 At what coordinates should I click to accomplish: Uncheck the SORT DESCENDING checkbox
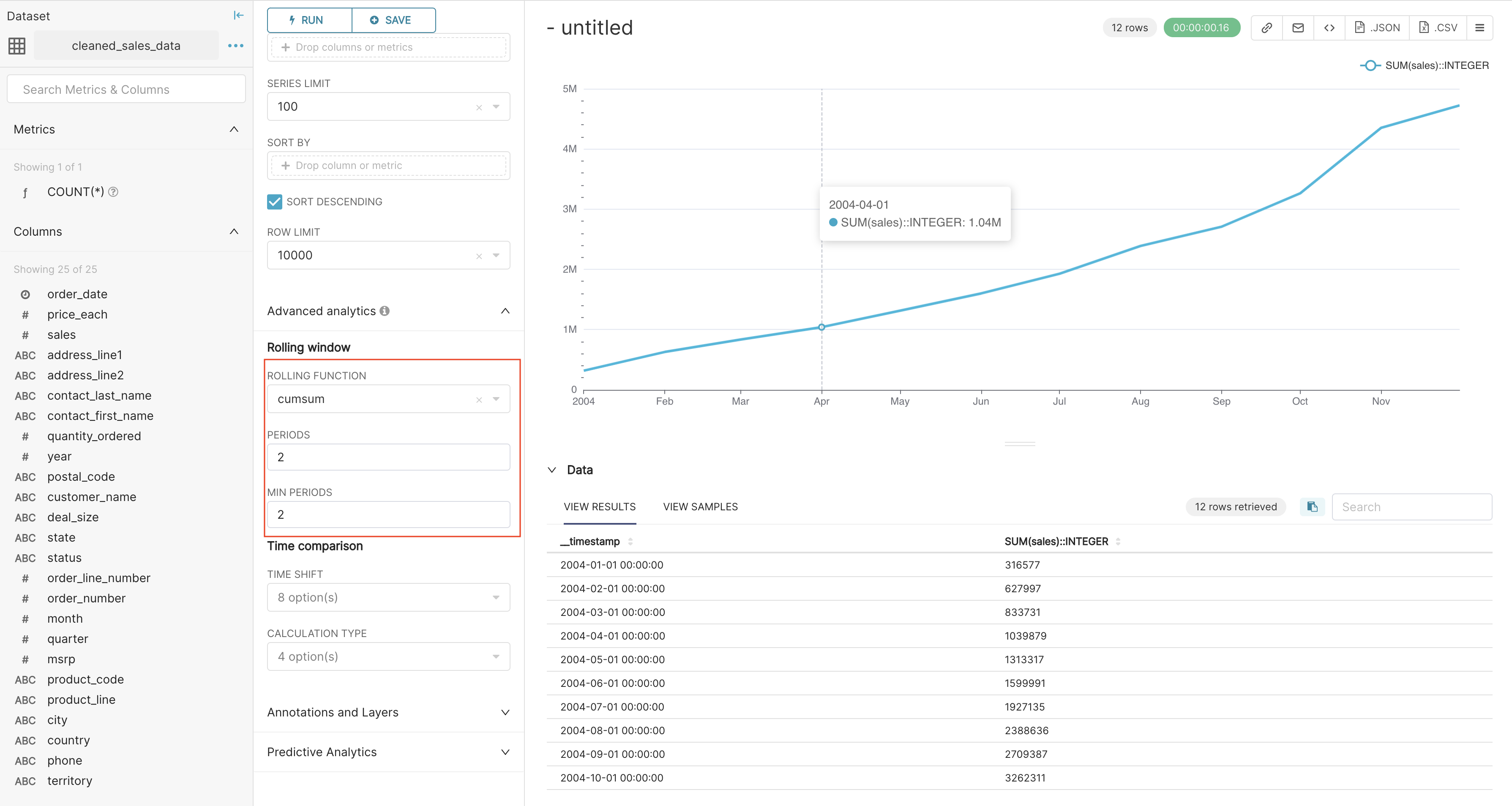pos(274,201)
